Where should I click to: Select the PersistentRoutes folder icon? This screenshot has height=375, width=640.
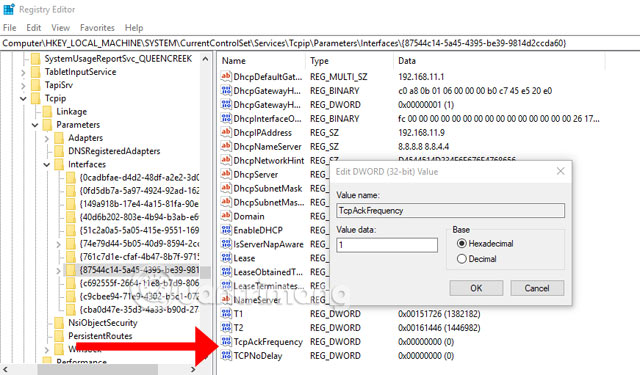click(x=59, y=336)
